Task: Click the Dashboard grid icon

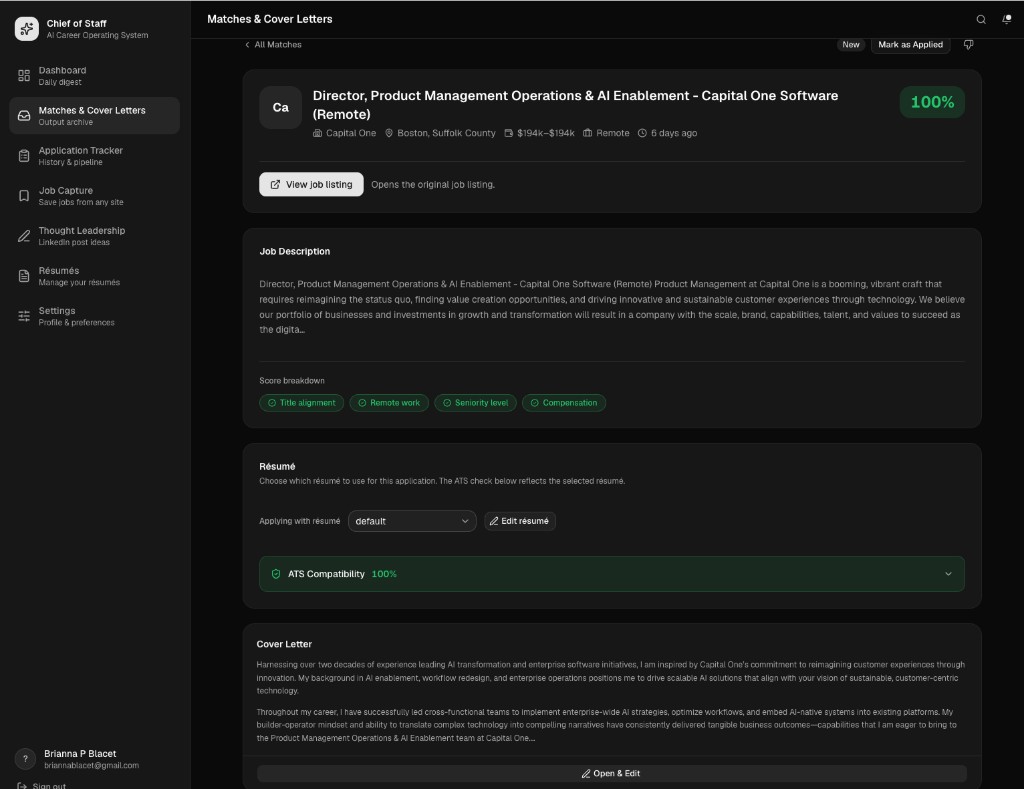Action: pyautogui.click(x=24, y=76)
